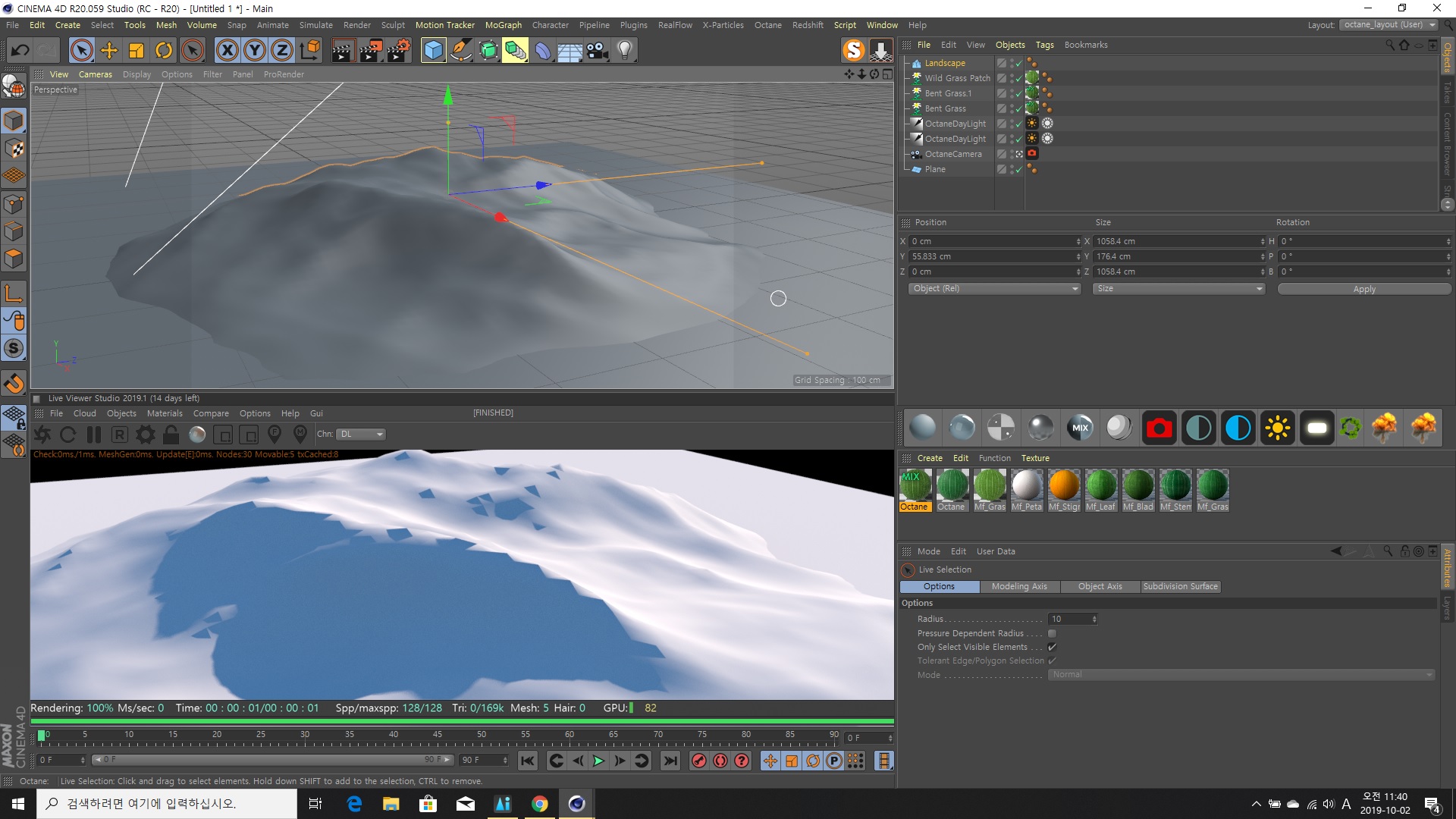Select the orange Mf_Stigma material

[1063, 489]
